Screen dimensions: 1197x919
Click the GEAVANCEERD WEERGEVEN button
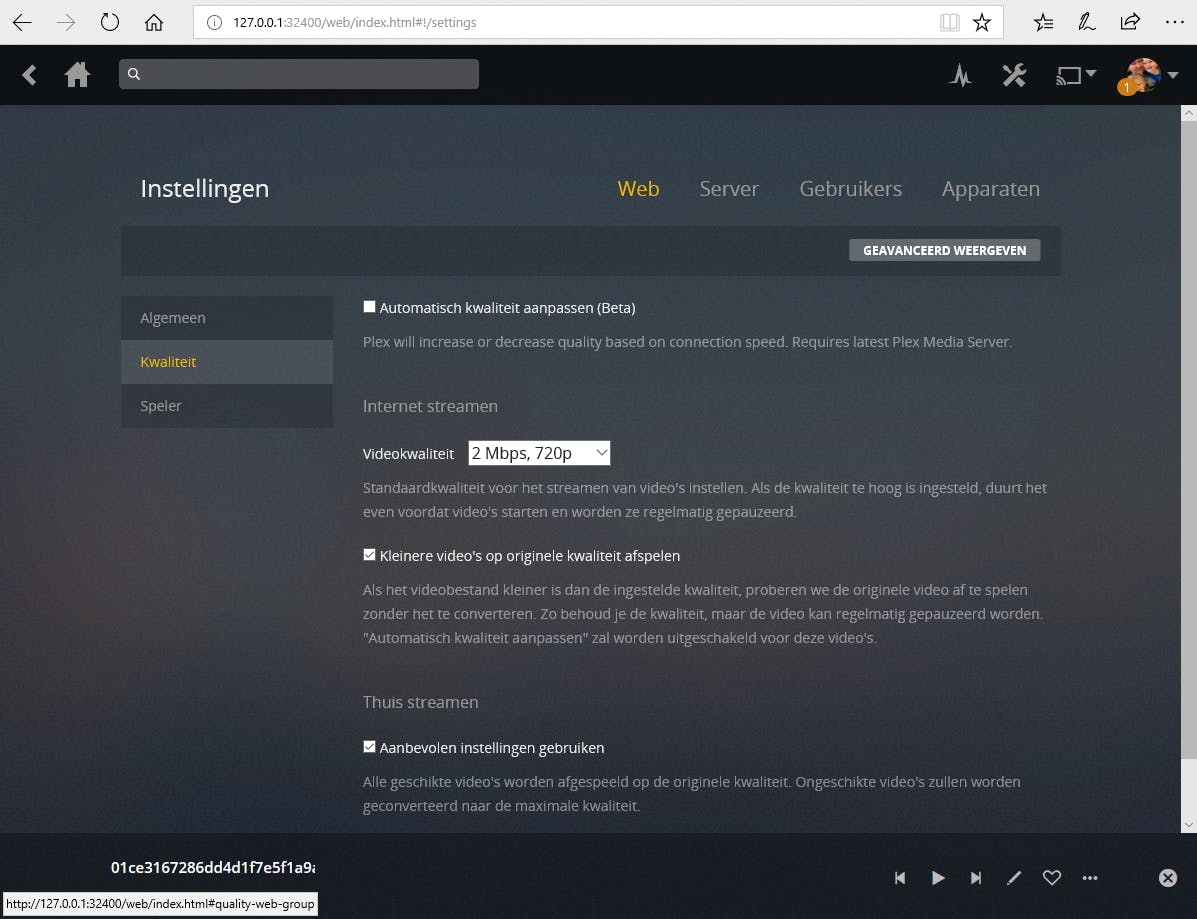(x=944, y=250)
